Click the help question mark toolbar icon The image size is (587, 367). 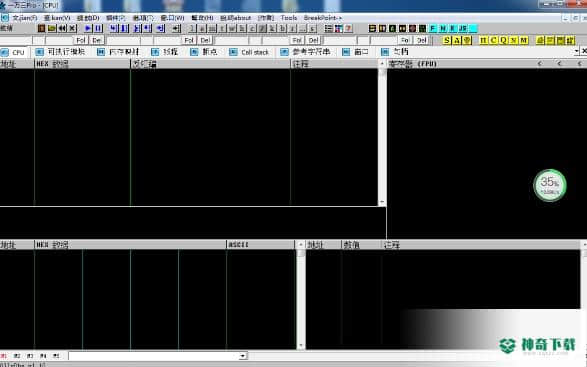(x=348, y=28)
